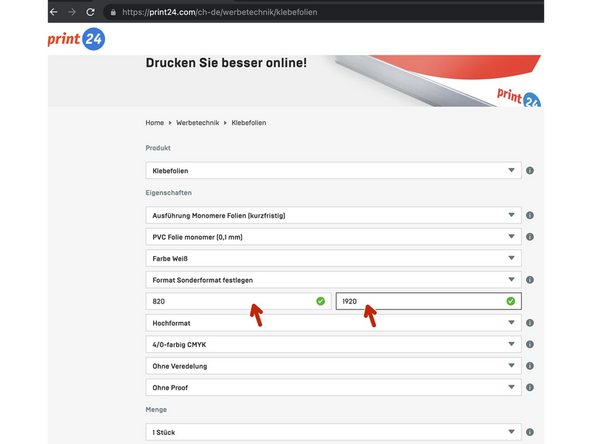This screenshot has height=444, width=592.
Task: Show info for the 1 Stück quantity
Action: coord(530,432)
